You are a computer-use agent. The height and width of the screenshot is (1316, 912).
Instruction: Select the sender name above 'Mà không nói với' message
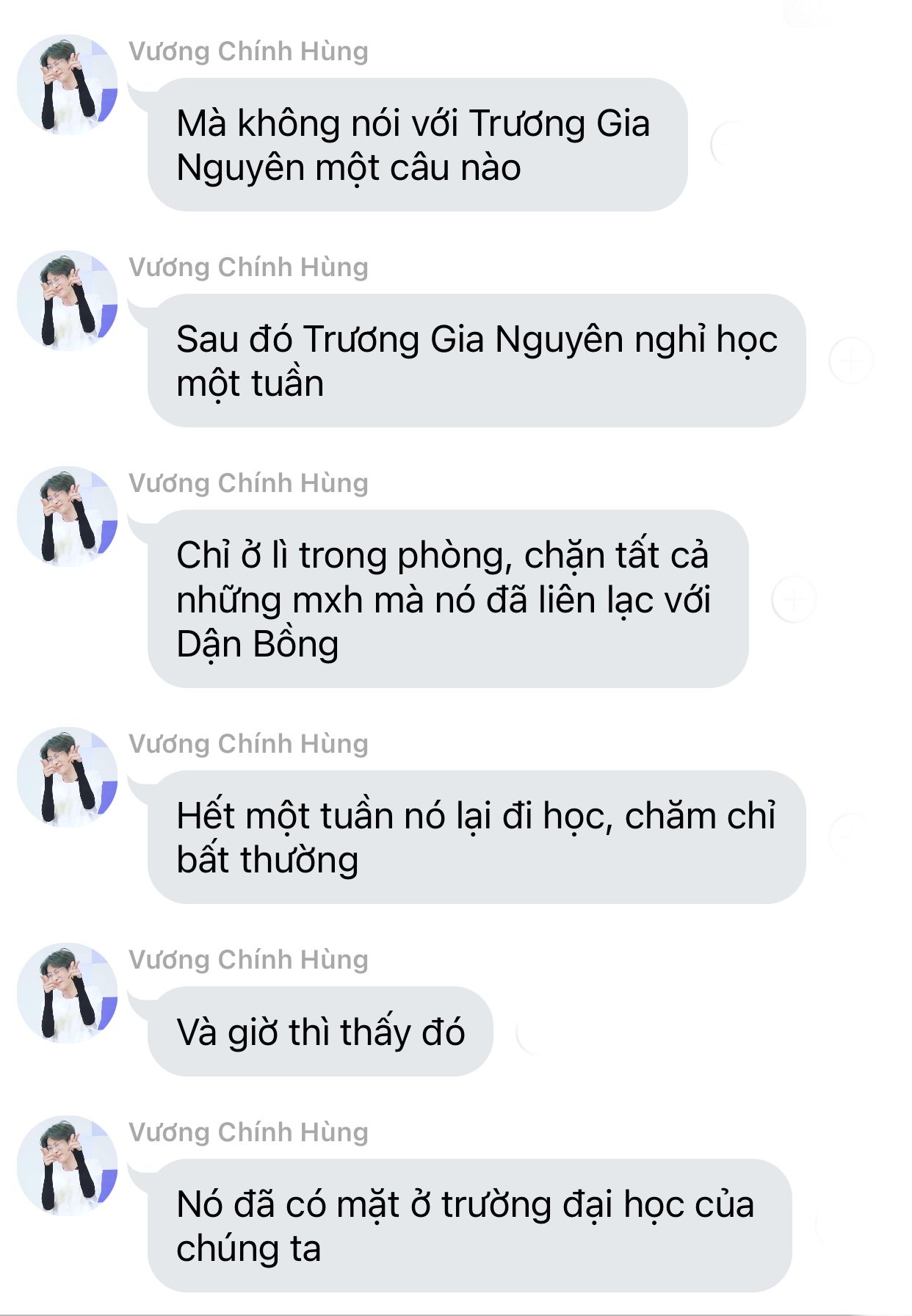pos(248,52)
